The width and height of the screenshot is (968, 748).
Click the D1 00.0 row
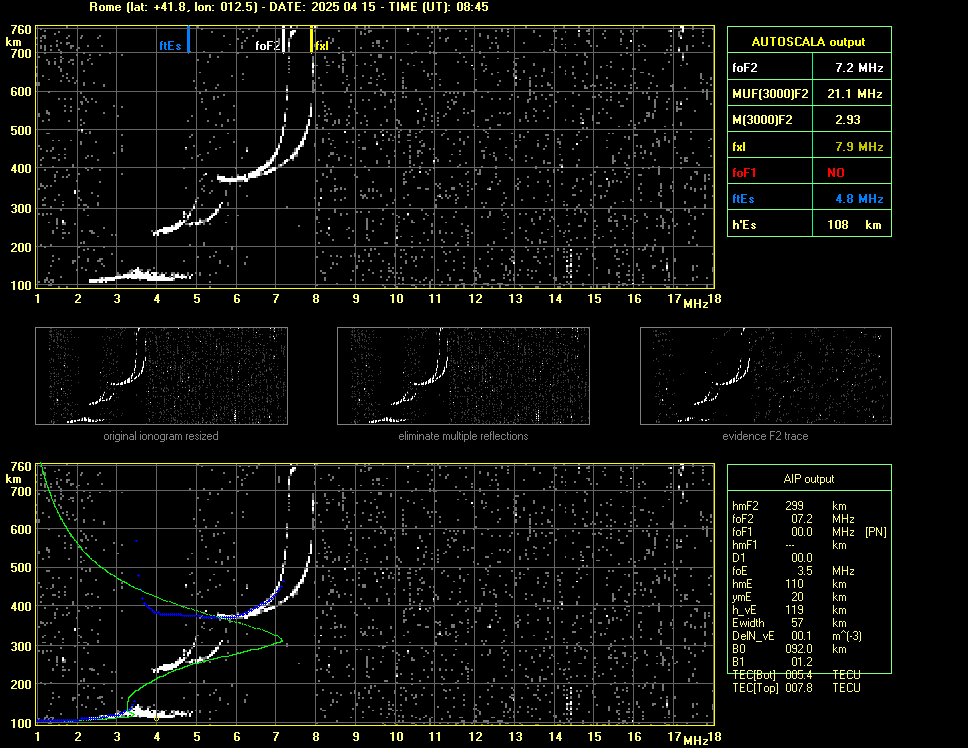click(x=772, y=557)
